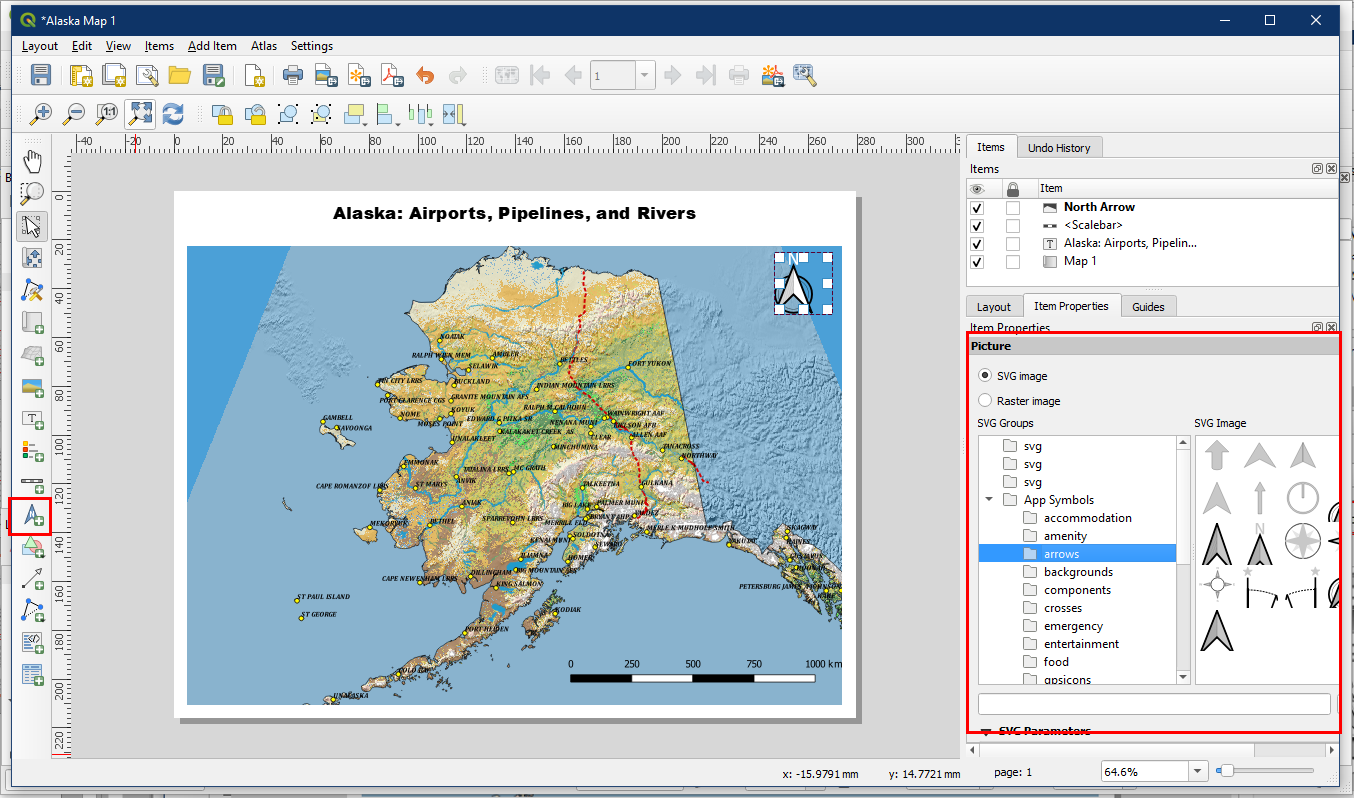Open the Add Item menu
Screen dimensions: 1354x798
[212, 46]
